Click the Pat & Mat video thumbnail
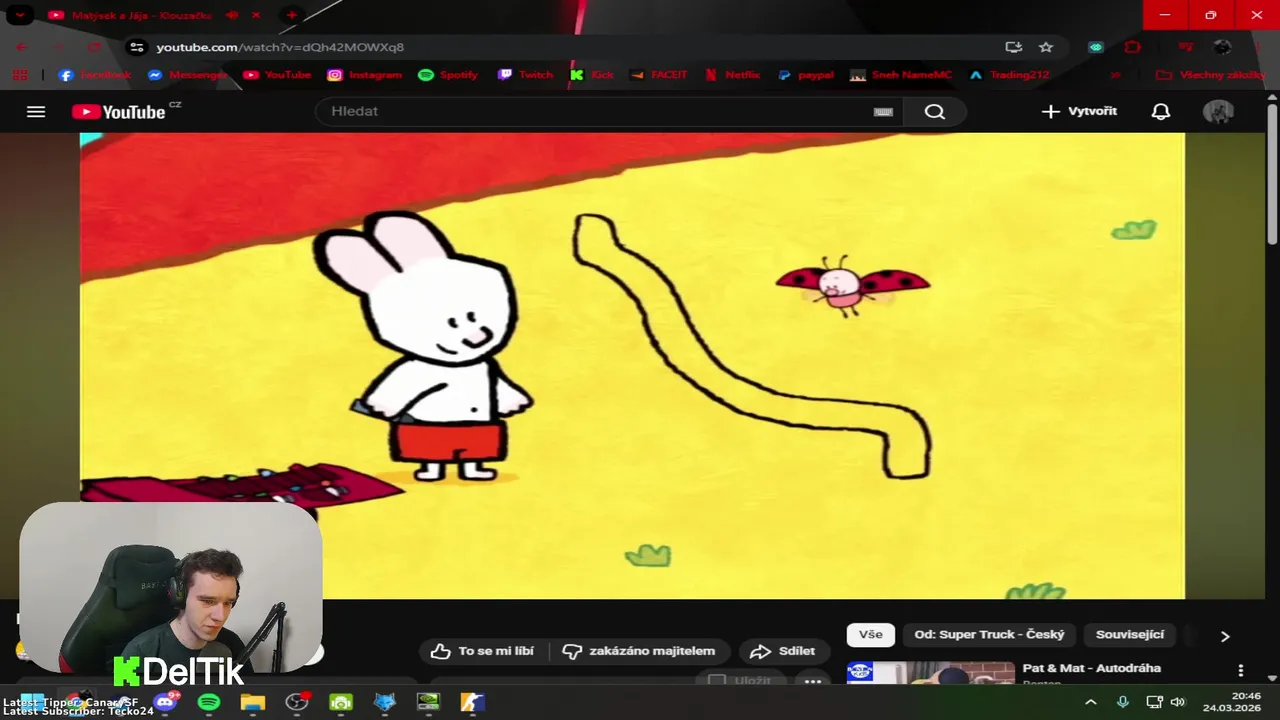Screen dimensions: 1280x720 pyautogui.click(x=931, y=673)
